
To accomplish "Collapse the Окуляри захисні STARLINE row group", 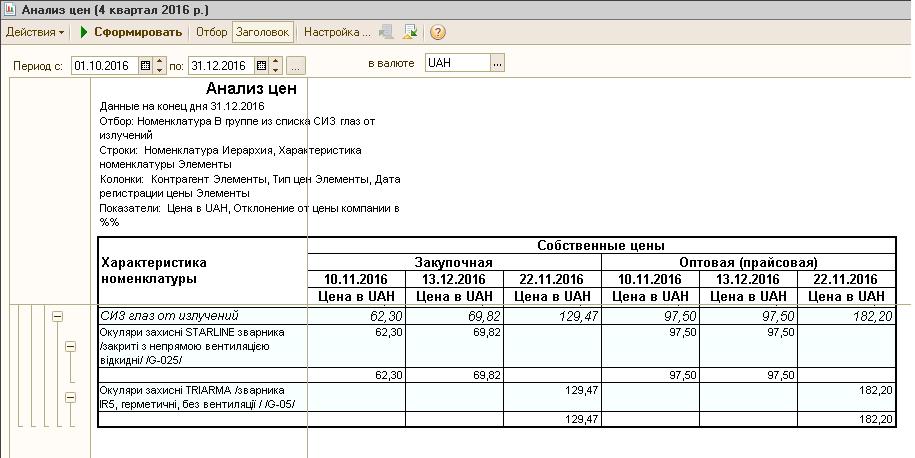I will point(70,347).
